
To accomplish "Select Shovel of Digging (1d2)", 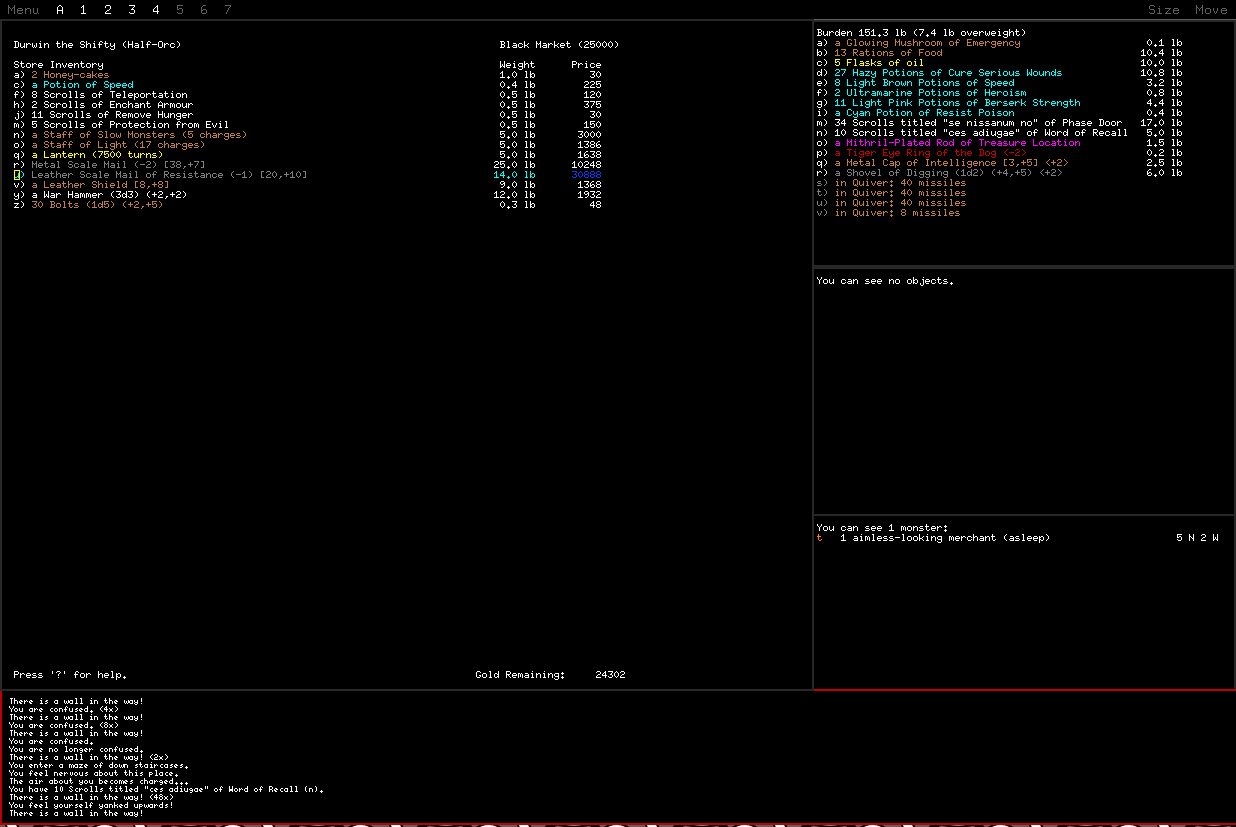I will [1000, 173].
